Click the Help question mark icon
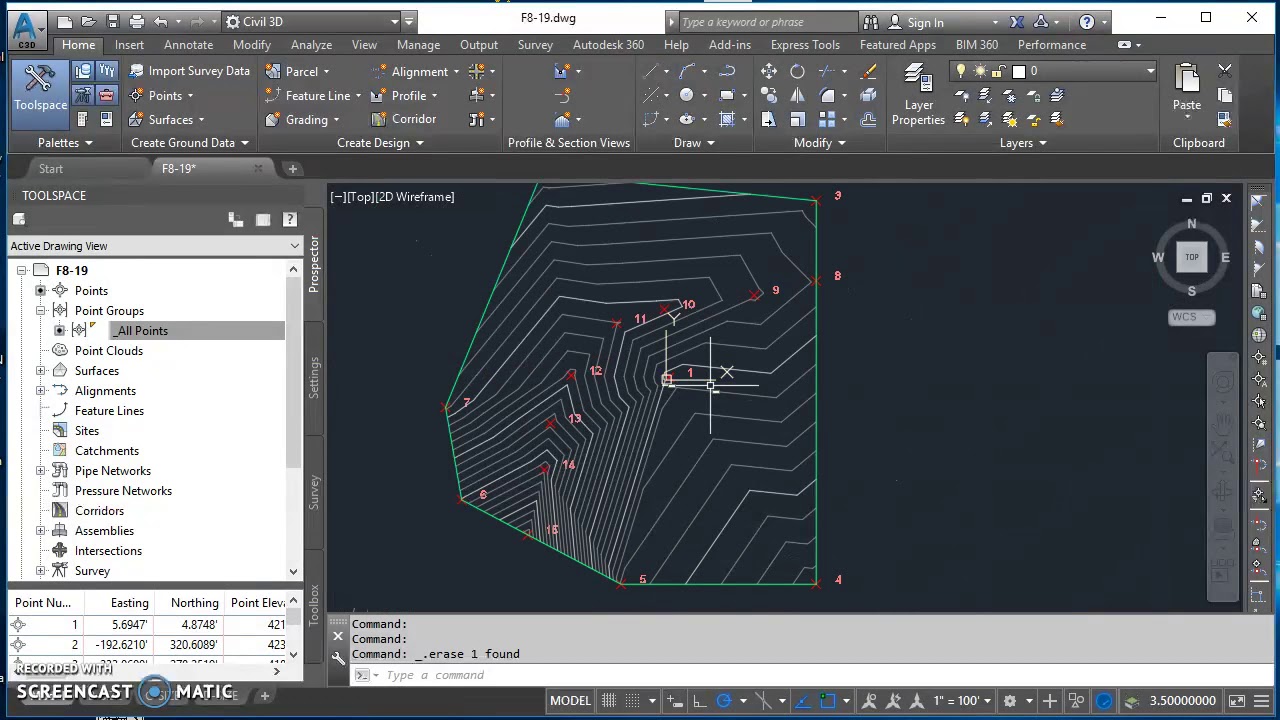 tap(1086, 22)
